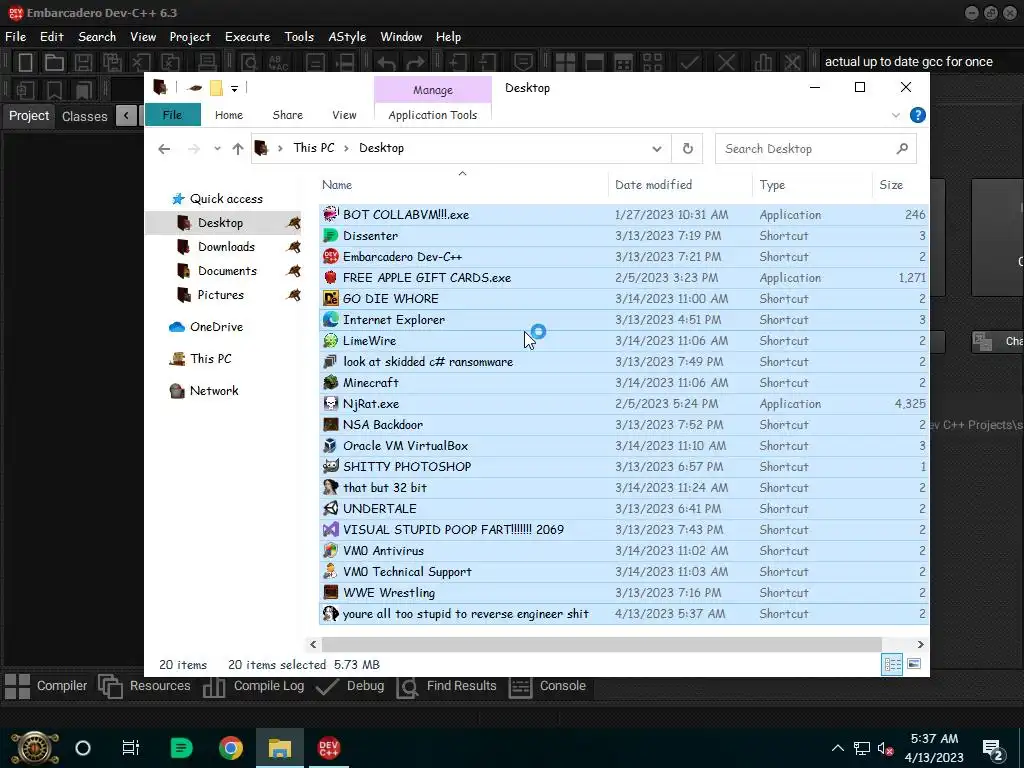Expand the Explorer ribbon chevron

coord(896,116)
